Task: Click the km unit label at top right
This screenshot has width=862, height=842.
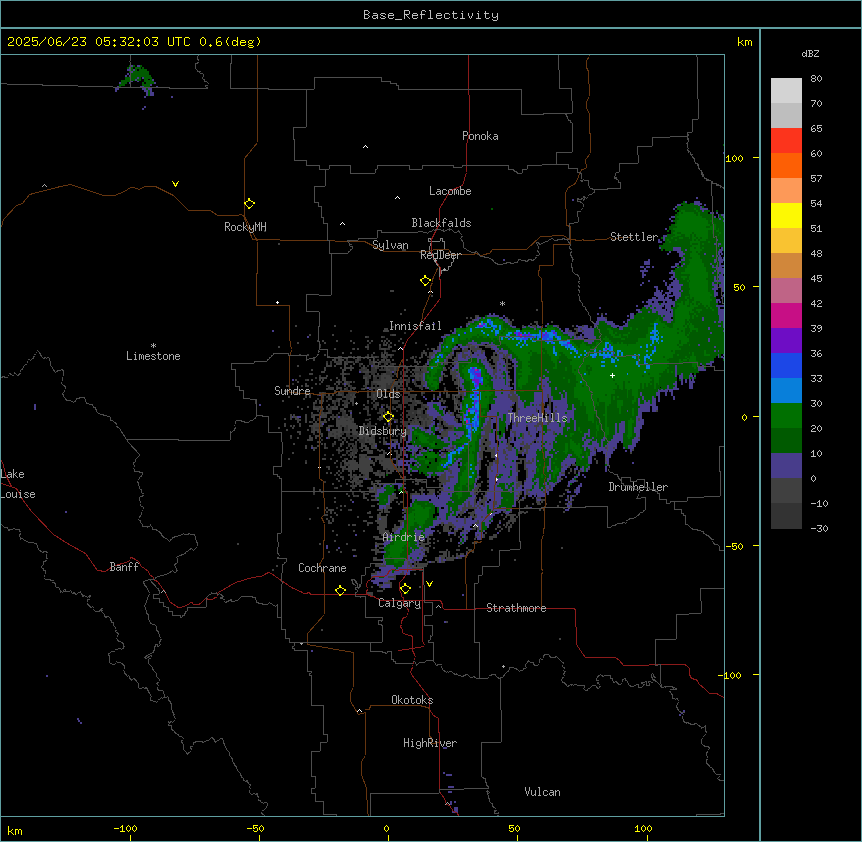Action: 744,42
